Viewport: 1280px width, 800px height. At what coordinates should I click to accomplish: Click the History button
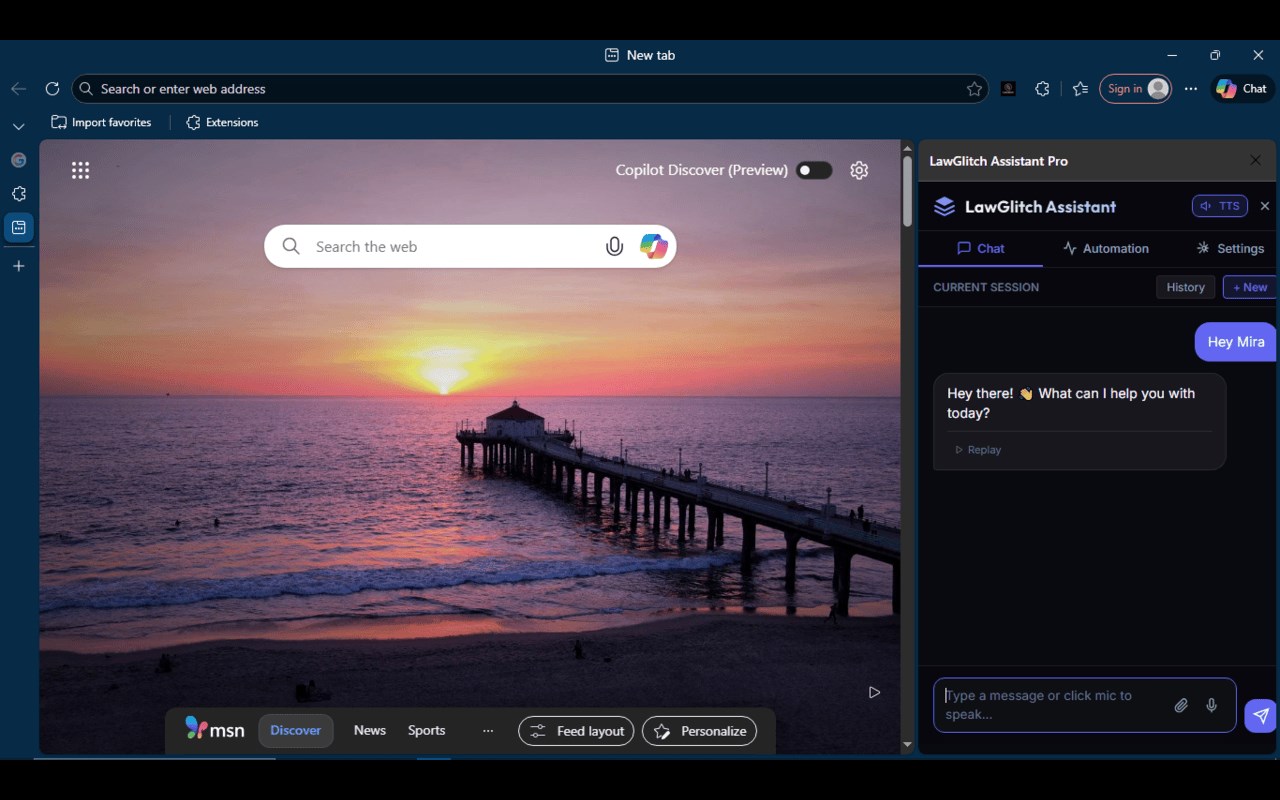1185,287
